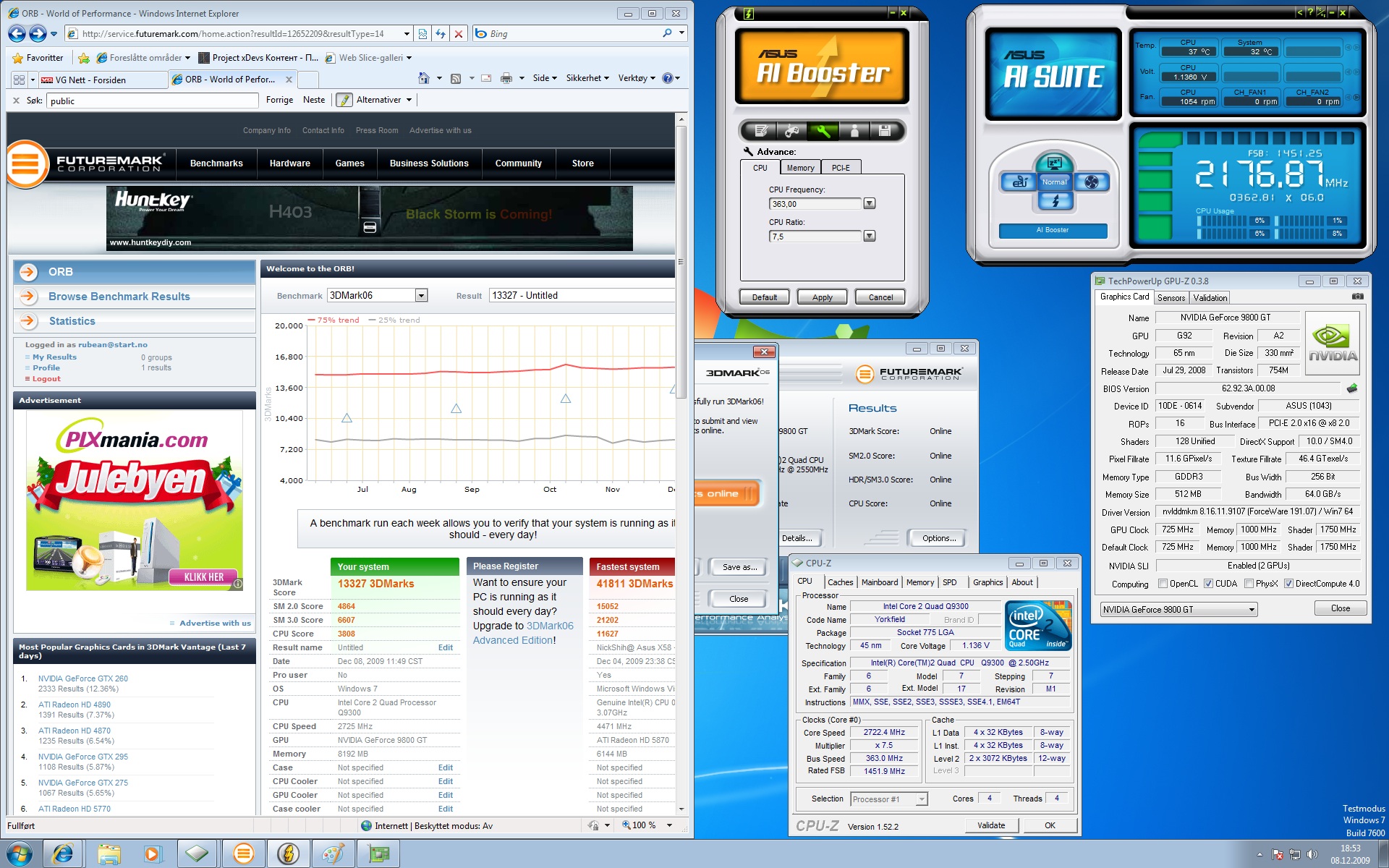Image resolution: width=1389 pixels, height=868 pixels.
Task: Take GPU-Z screenshot with camera icon
Action: pyautogui.click(x=1358, y=297)
